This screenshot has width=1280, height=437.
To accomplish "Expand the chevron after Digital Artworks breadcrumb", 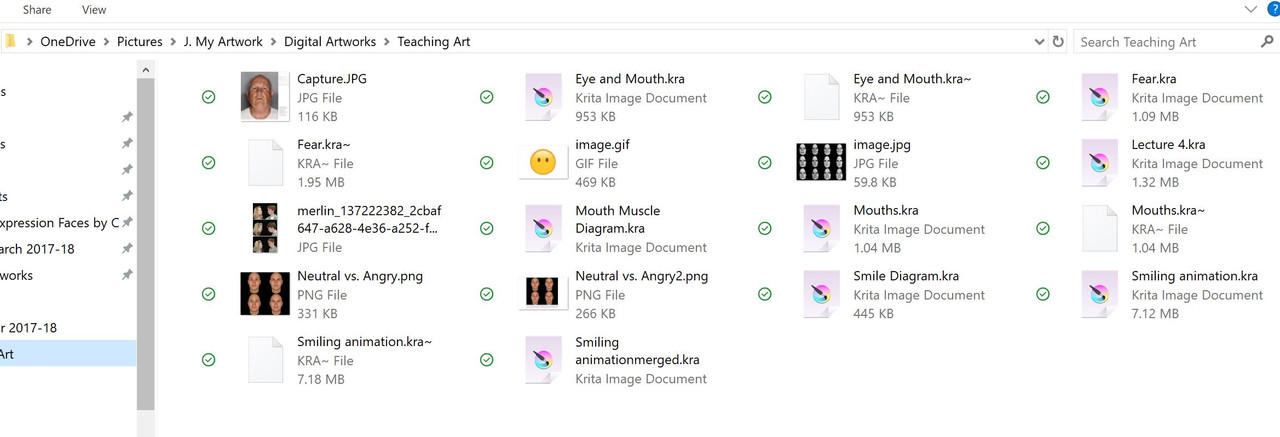I will pyautogui.click(x=387, y=42).
